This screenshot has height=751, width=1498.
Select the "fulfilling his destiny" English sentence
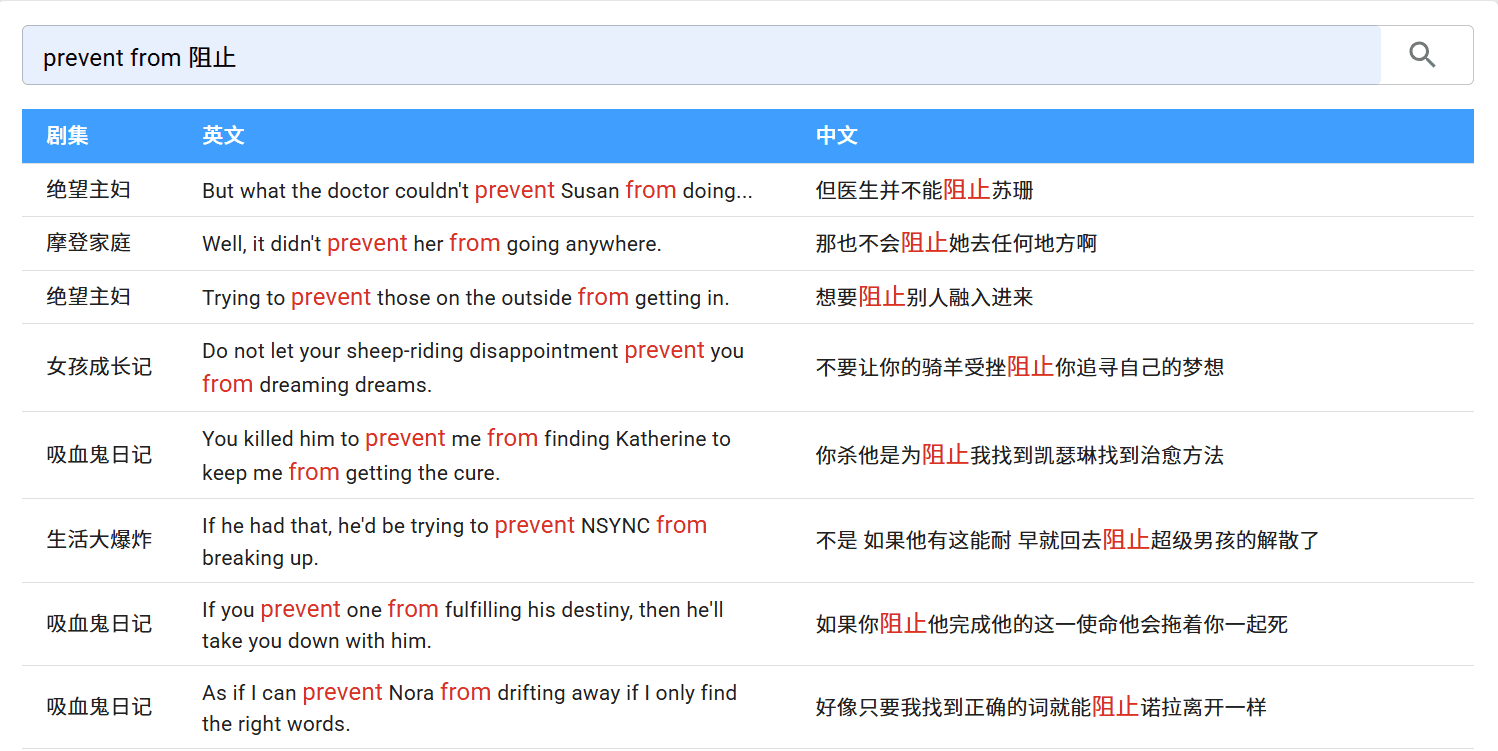tap(462, 624)
